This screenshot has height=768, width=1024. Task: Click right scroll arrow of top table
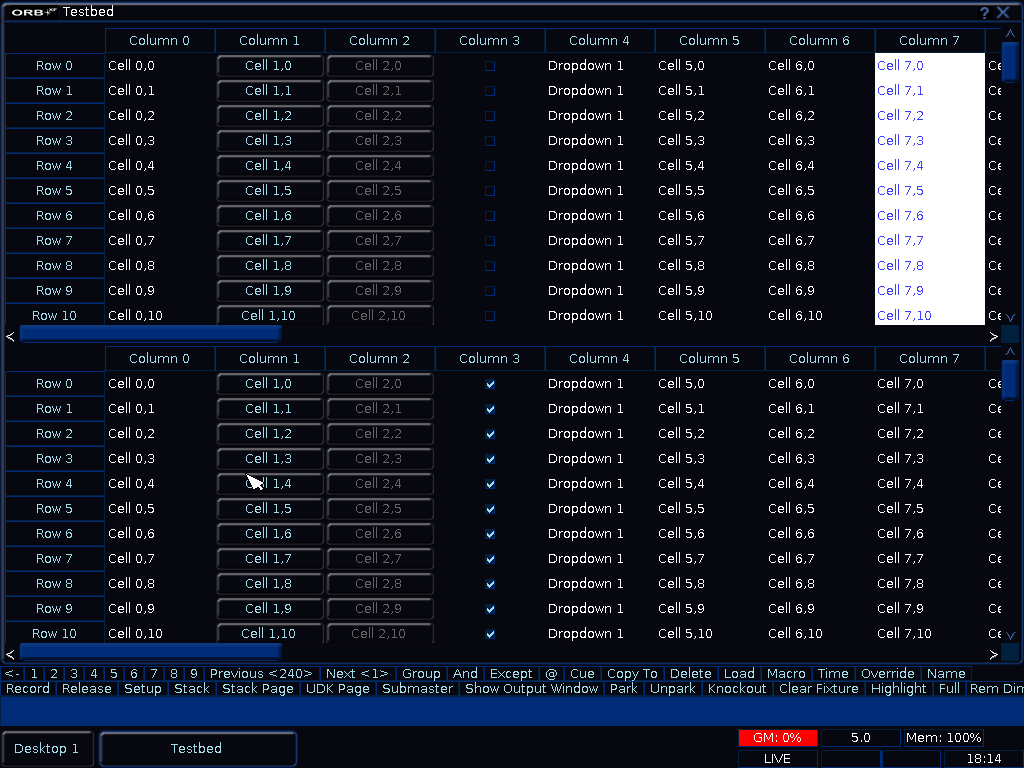point(993,336)
